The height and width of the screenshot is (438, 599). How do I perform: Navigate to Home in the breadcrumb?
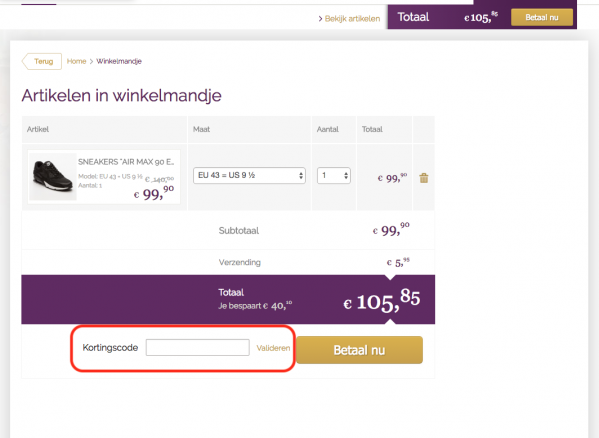click(x=76, y=61)
